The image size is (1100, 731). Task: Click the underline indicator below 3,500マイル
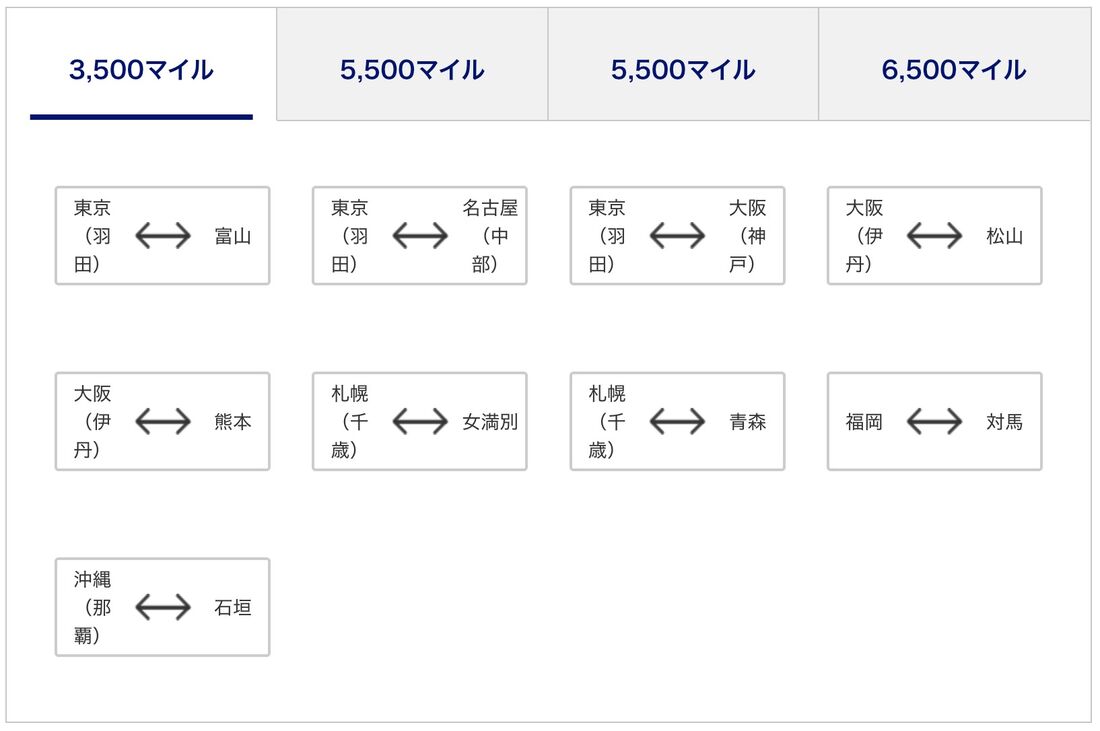click(x=140, y=117)
